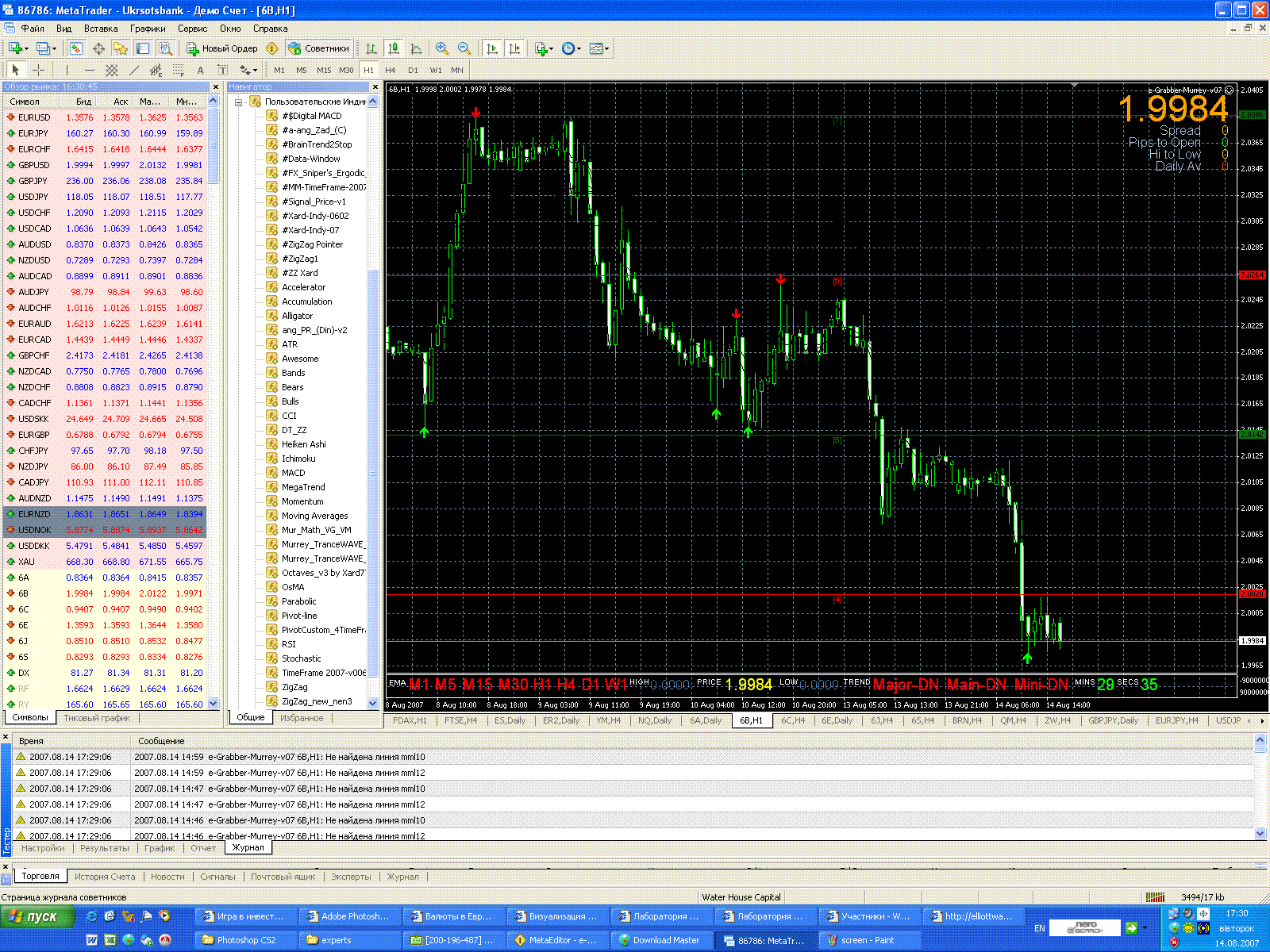
Task: Toggle the Market Watch window icon
Action: click(76, 48)
